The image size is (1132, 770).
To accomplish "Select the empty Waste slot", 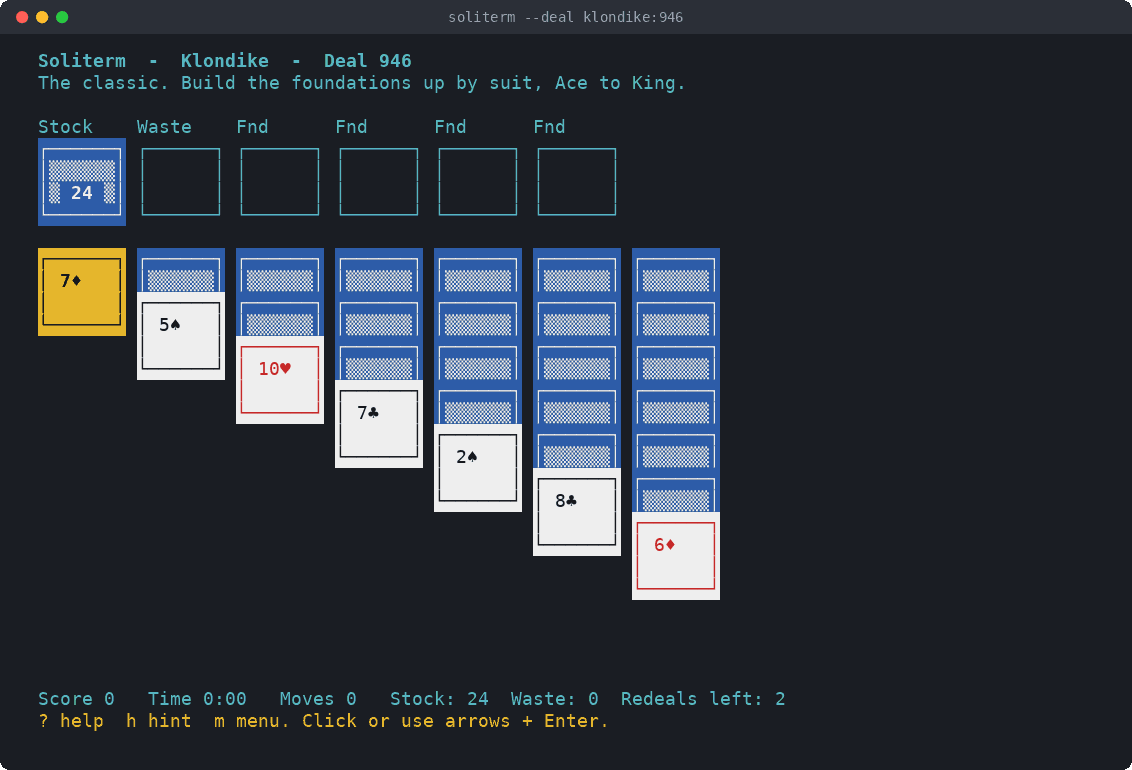I will pyautogui.click(x=180, y=182).
